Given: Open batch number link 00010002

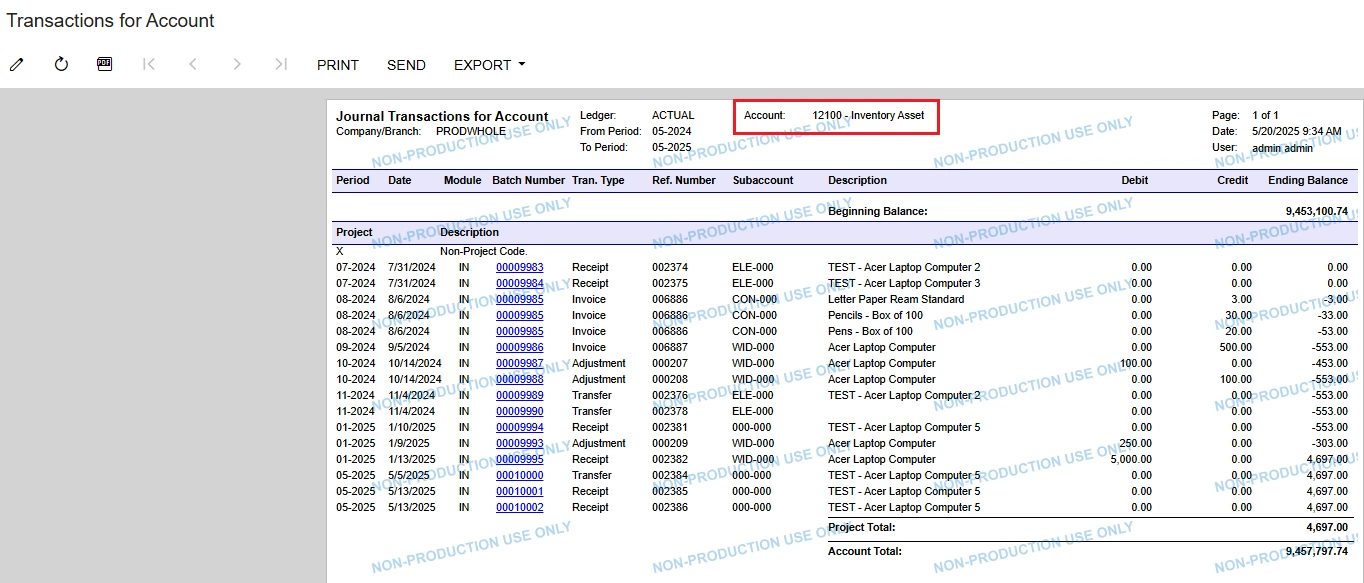Looking at the screenshot, I should (520, 507).
